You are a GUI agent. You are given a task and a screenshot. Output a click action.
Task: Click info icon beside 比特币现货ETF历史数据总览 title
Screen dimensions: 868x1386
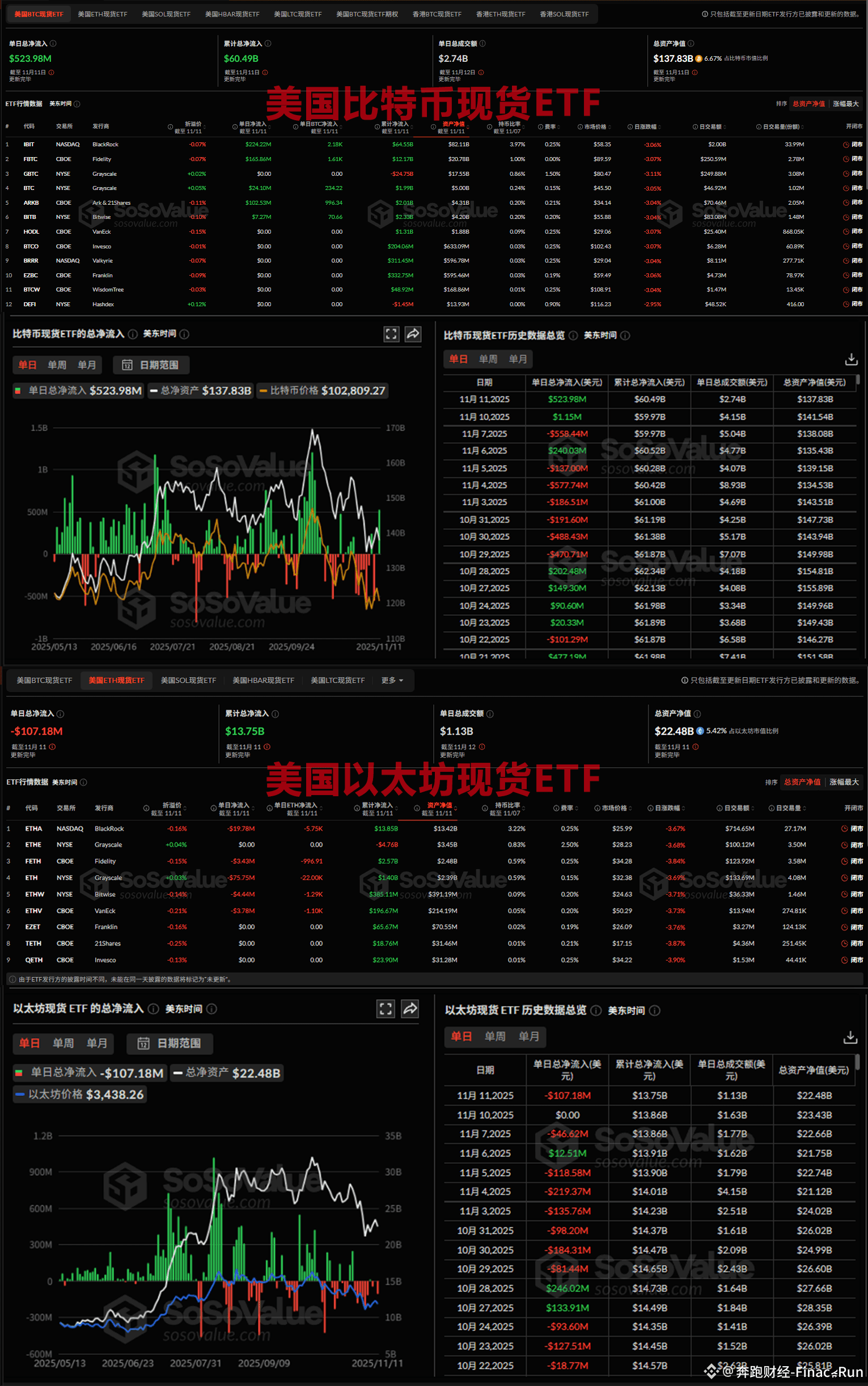click(x=573, y=335)
